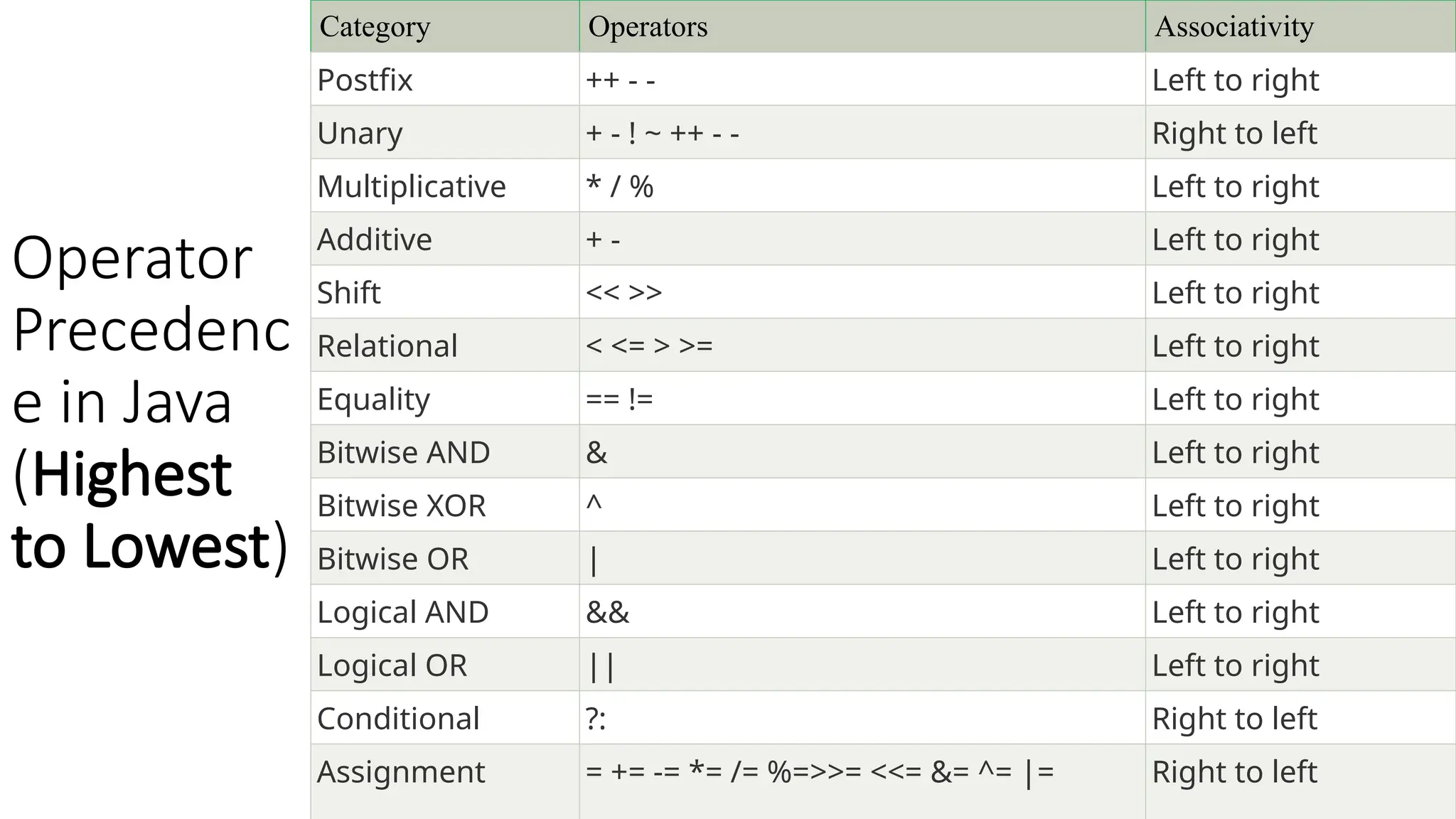
Task: Click the Bitwise XOR caret symbol
Action: pyautogui.click(x=594, y=505)
